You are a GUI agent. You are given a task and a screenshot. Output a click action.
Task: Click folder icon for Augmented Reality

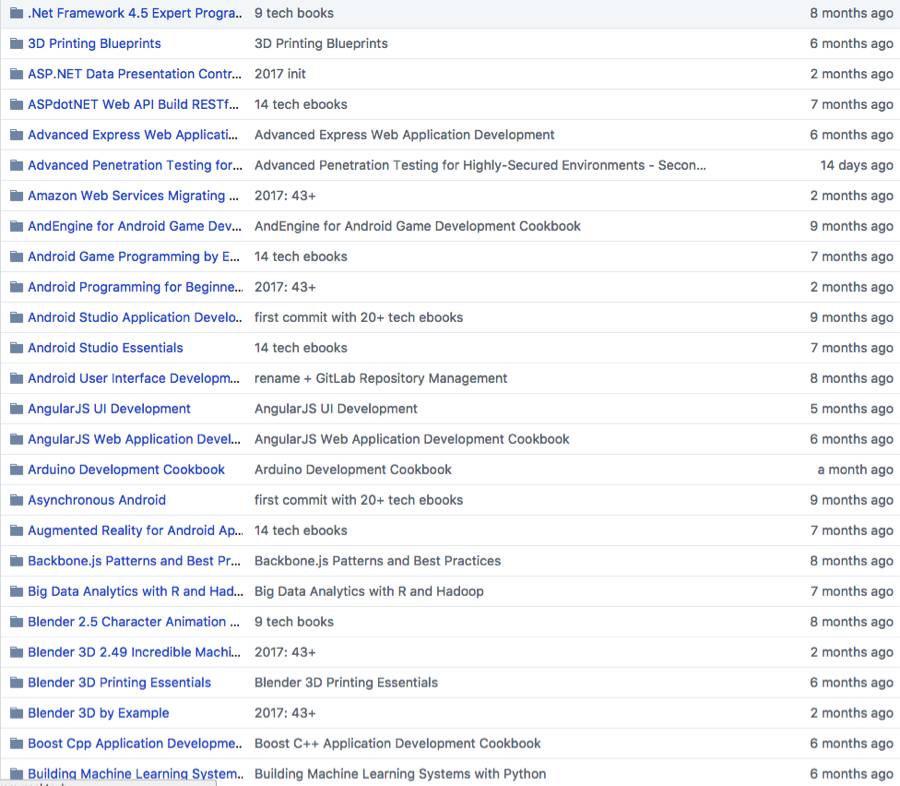pos(17,531)
